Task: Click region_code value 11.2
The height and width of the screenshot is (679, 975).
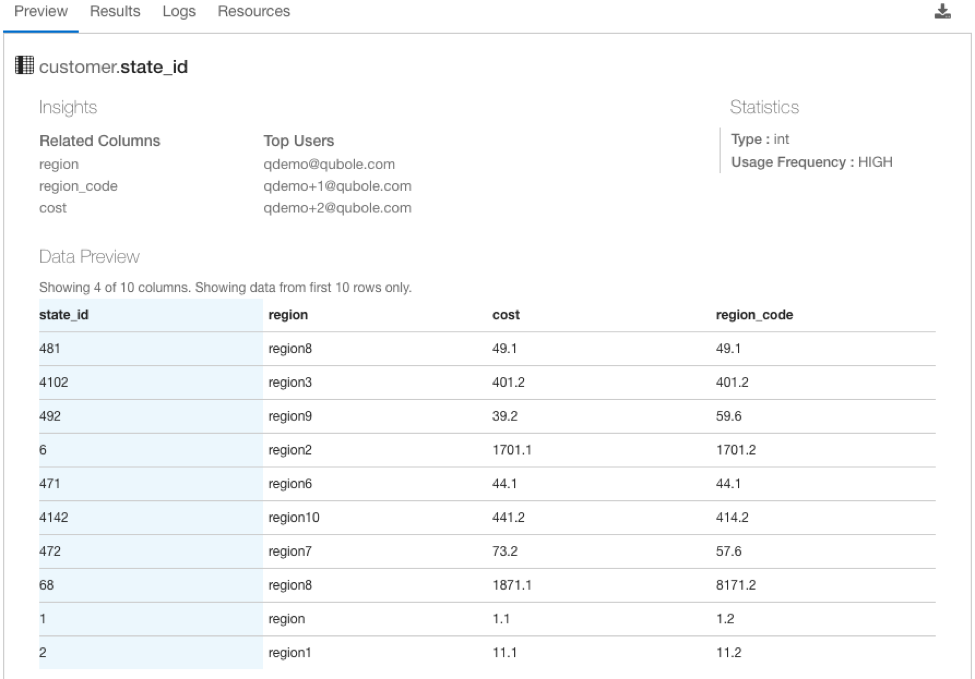Action: point(728,652)
